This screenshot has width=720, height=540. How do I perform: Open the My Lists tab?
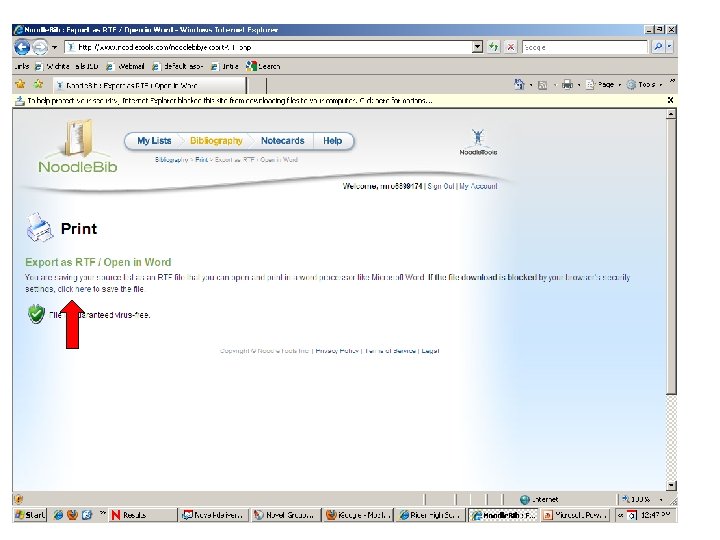pyautogui.click(x=154, y=141)
